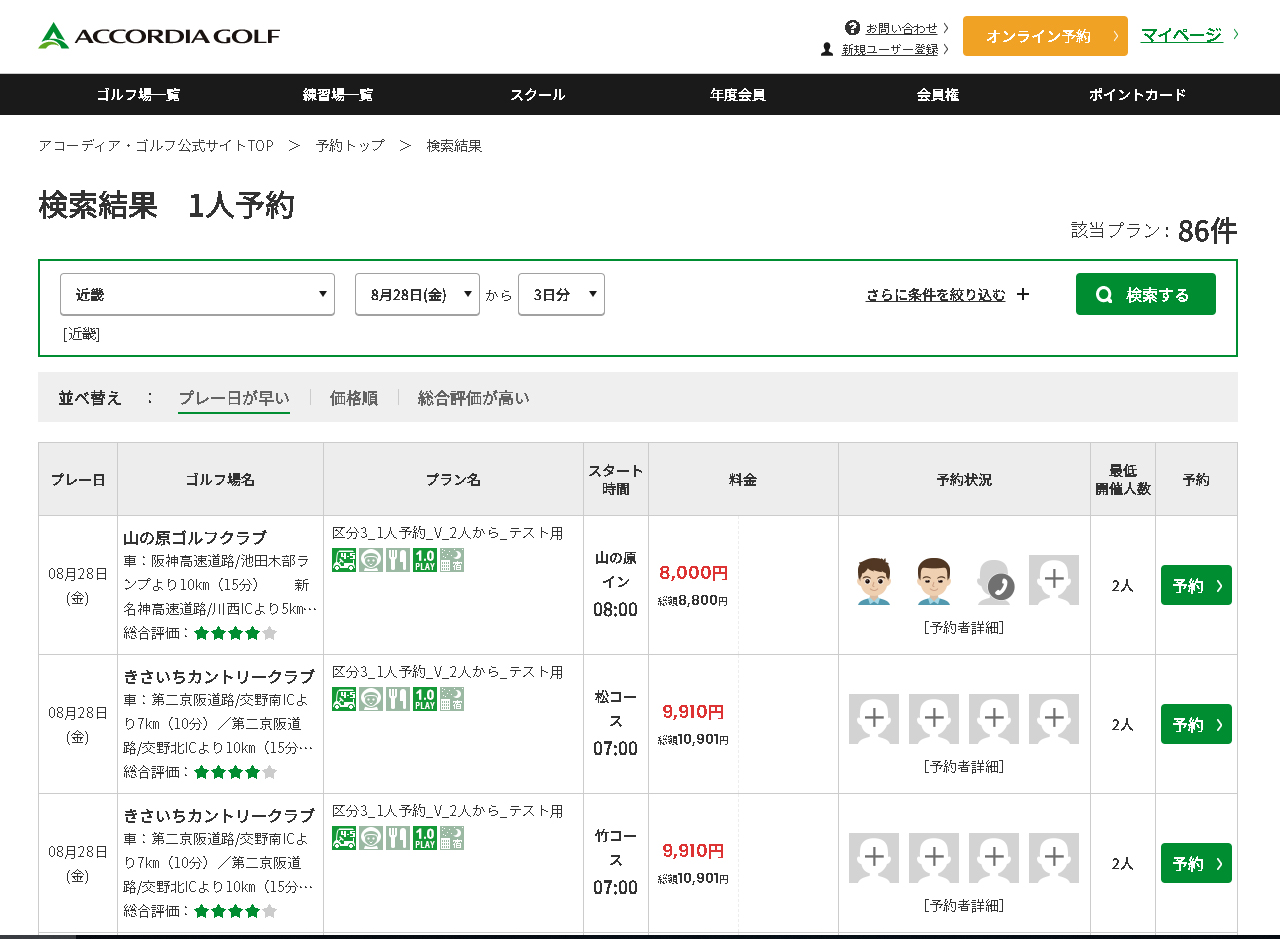Open the 年度会員 menu
The image size is (1280, 939).
coord(738,95)
